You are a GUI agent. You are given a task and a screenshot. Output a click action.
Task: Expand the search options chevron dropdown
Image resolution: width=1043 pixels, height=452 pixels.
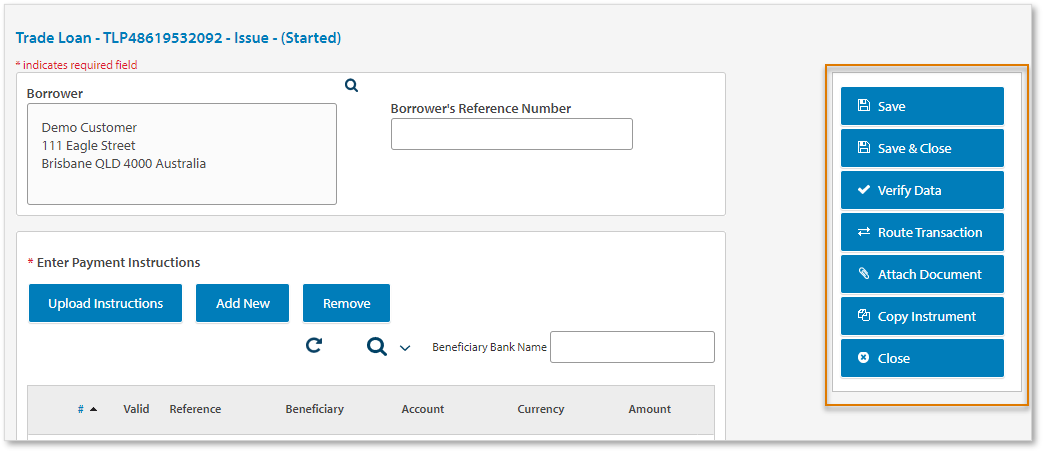pos(405,348)
